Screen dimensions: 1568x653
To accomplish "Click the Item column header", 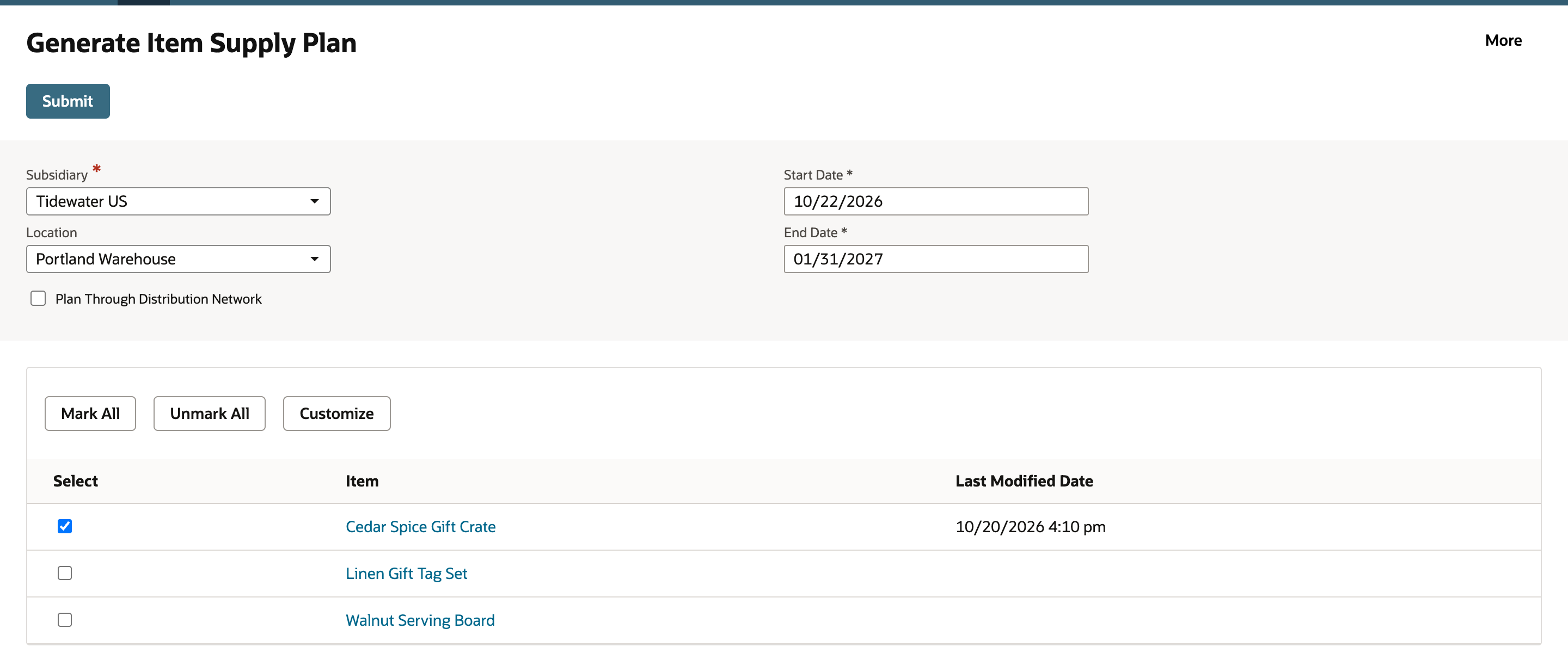I will [362, 482].
